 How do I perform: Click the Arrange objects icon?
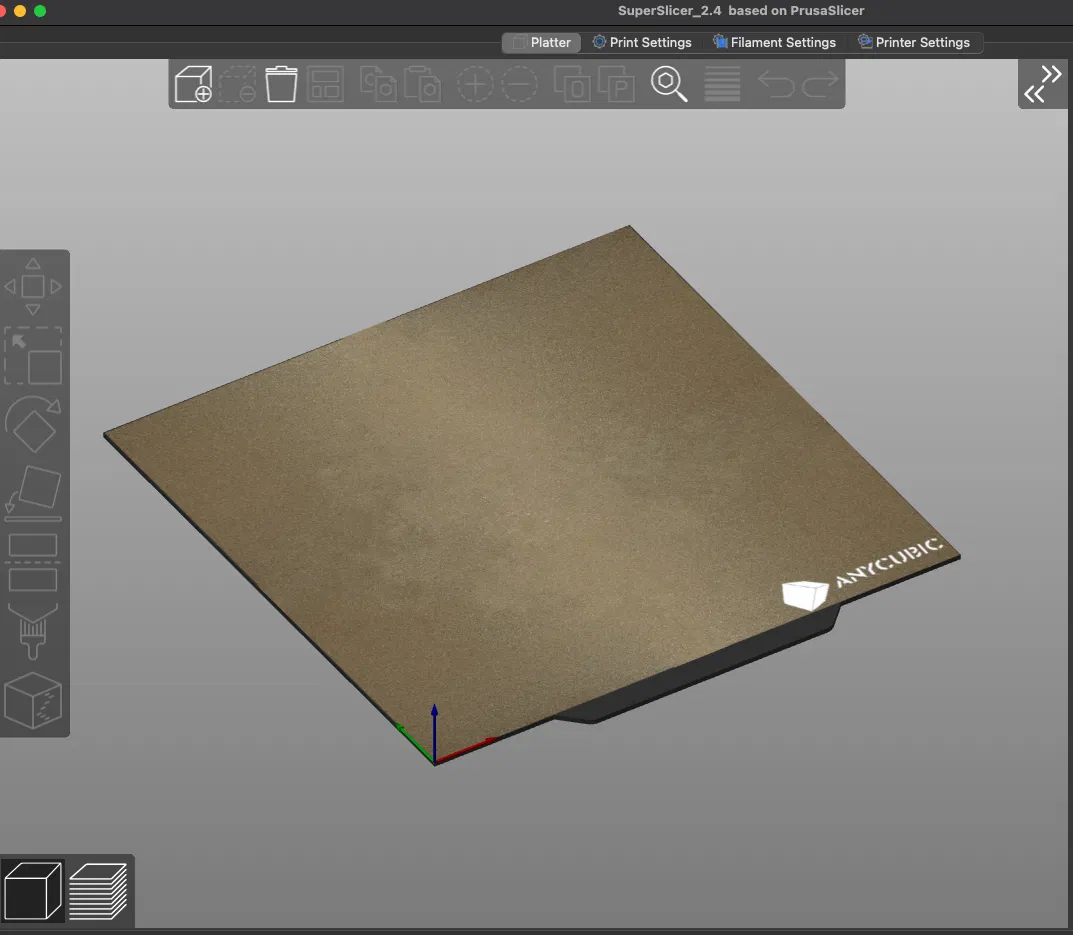coord(325,84)
